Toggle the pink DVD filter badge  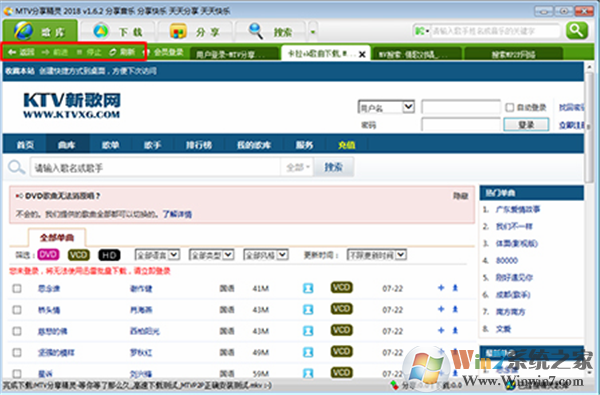48,255
